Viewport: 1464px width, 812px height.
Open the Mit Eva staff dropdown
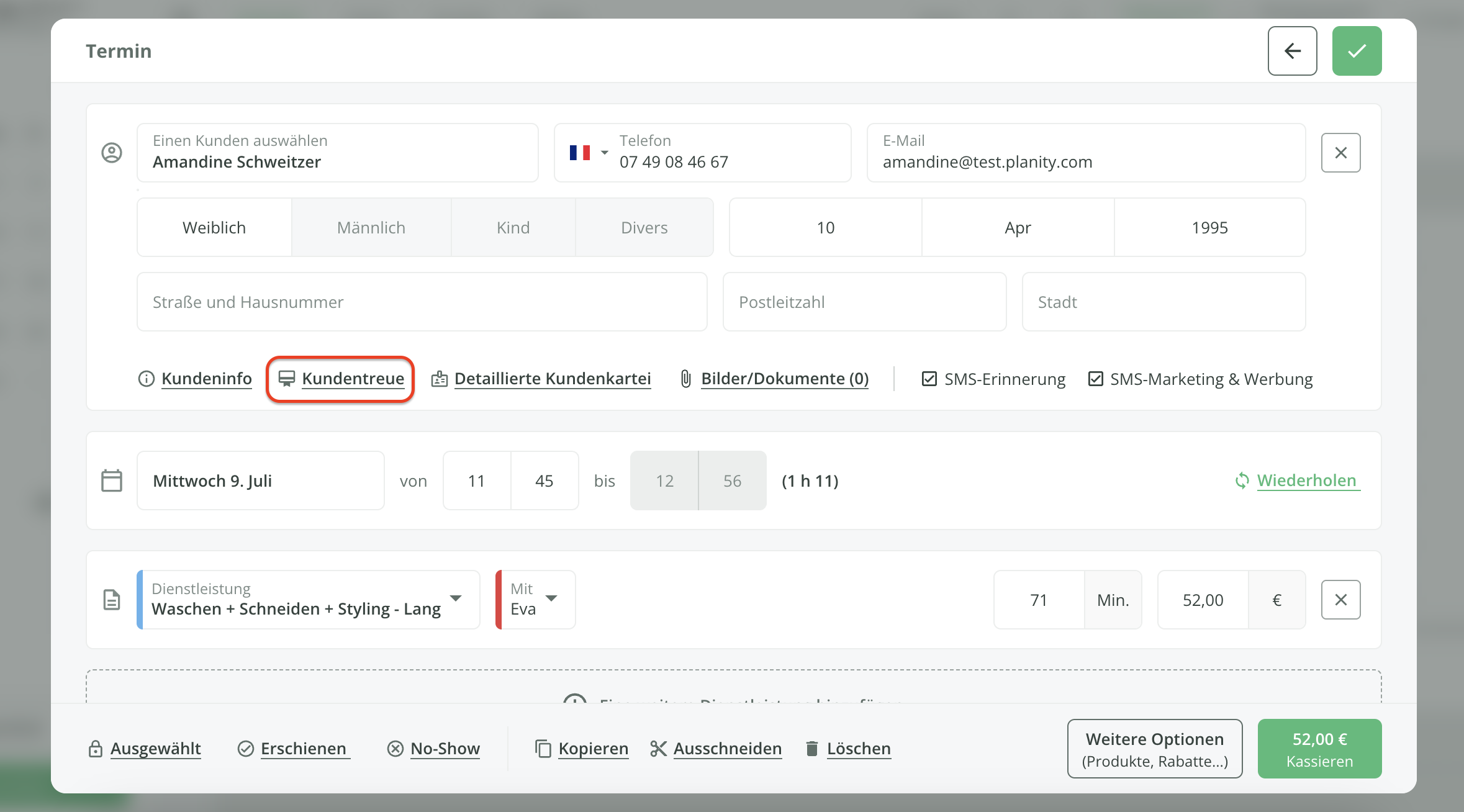tap(551, 598)
